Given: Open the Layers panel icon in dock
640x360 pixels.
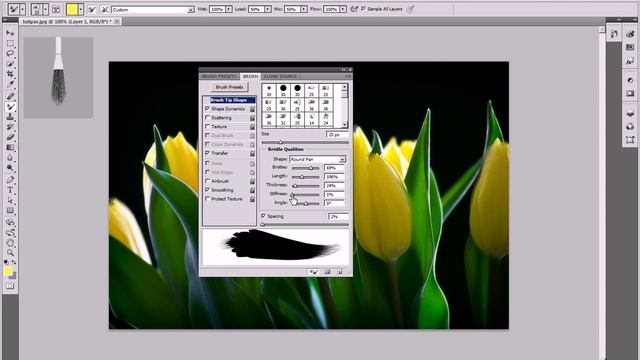Looking at the screenshot, I should pos(630,114).
